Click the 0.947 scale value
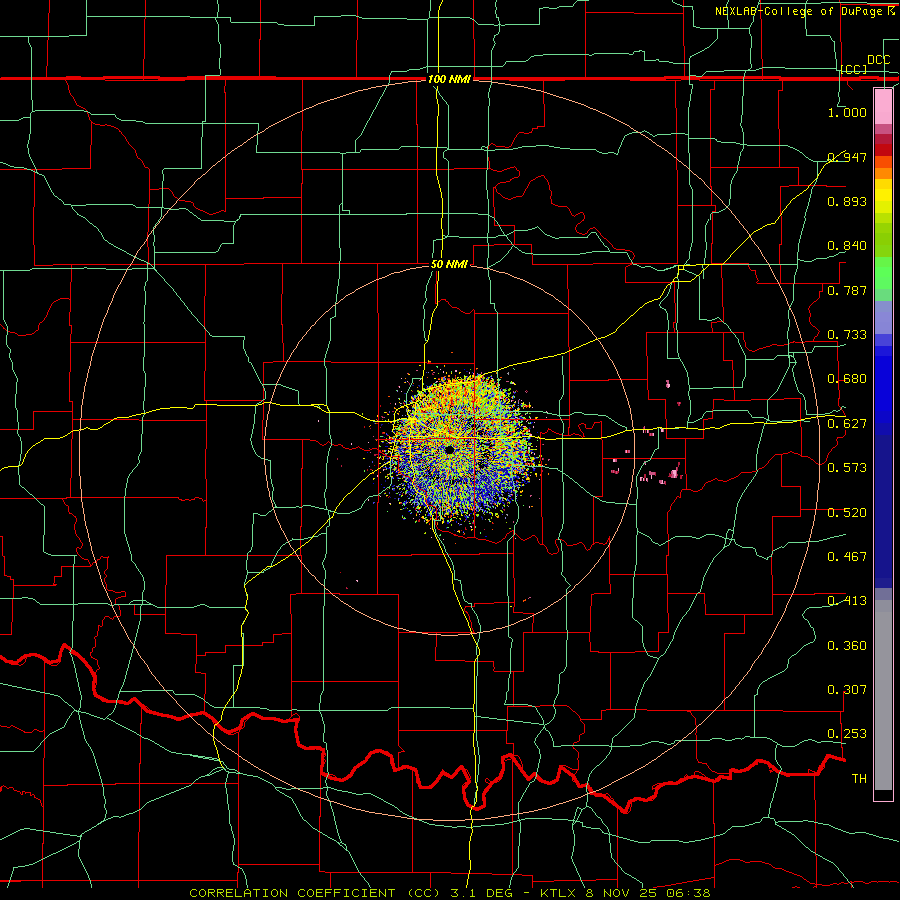This screenshot has height=900, width=900. click(x=847, y=157)
